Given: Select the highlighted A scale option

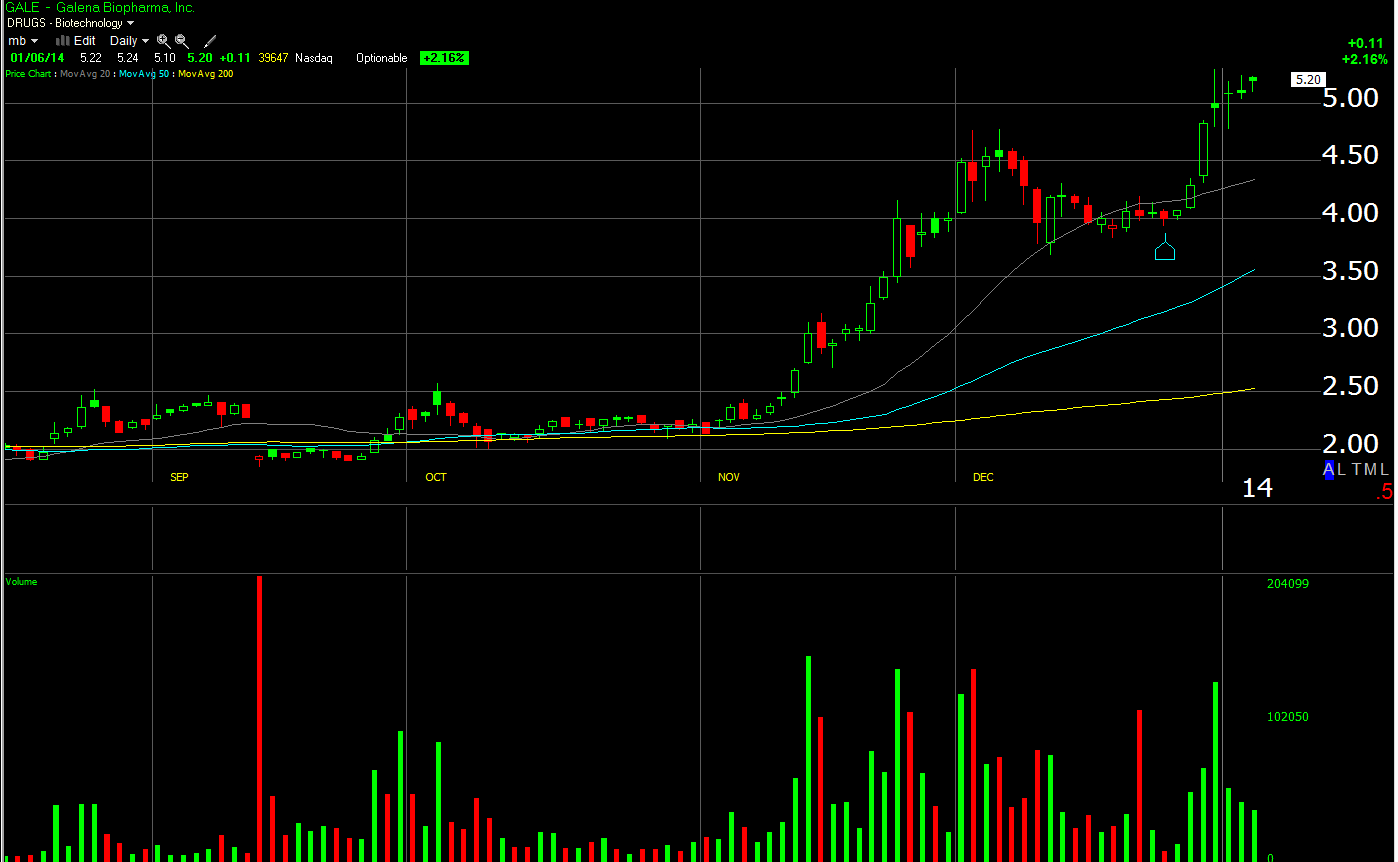Looking at the screenshot, I should 1329,469.
